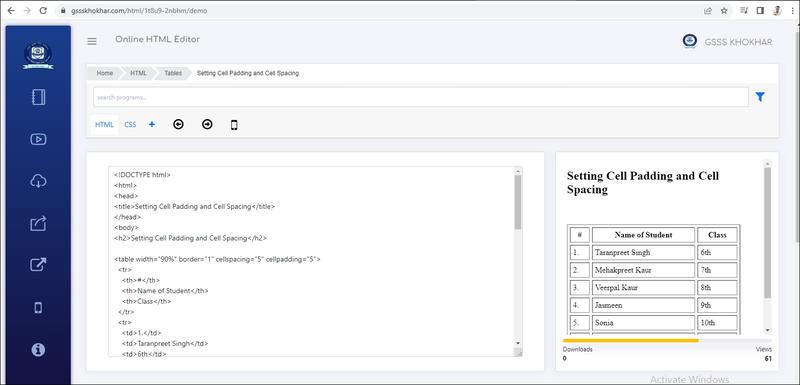Click the code editor vertical scrollbar
800x385 pixels.
518,261
